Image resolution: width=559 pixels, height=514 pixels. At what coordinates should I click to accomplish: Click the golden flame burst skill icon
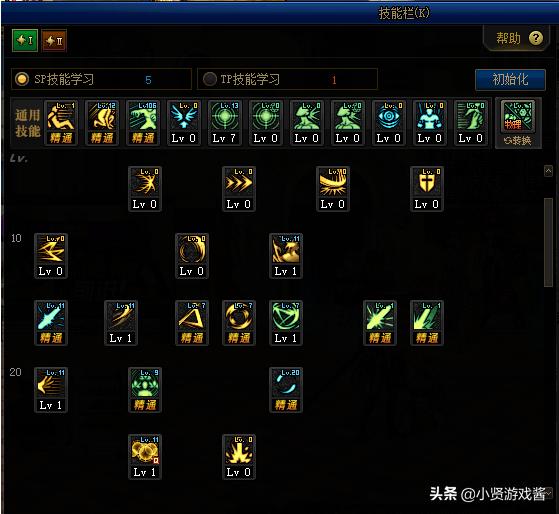pos(239,457)
